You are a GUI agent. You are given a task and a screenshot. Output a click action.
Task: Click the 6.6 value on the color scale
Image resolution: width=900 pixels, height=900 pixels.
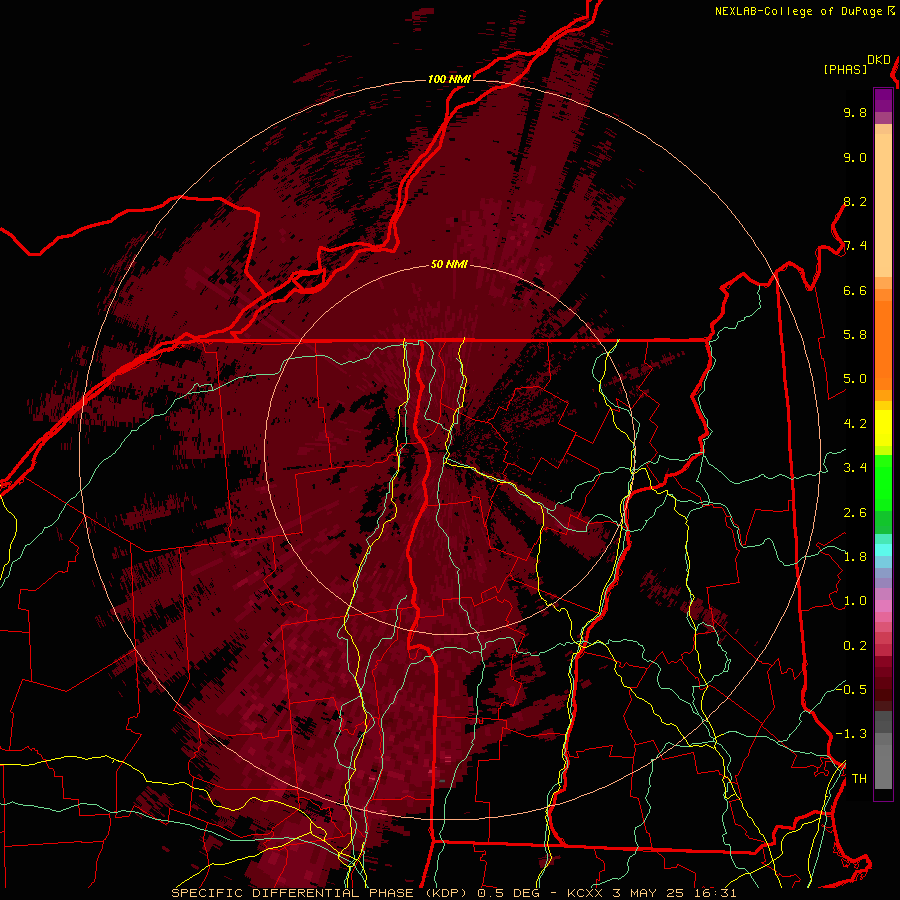855,290
